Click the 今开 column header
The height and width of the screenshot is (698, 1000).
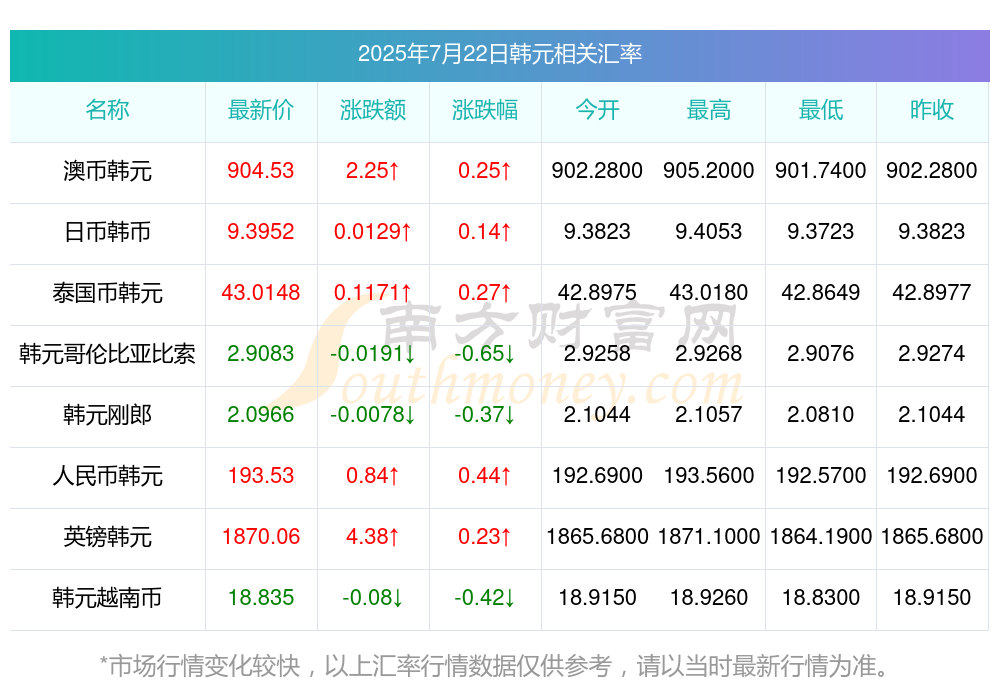[x=597, y=110]
